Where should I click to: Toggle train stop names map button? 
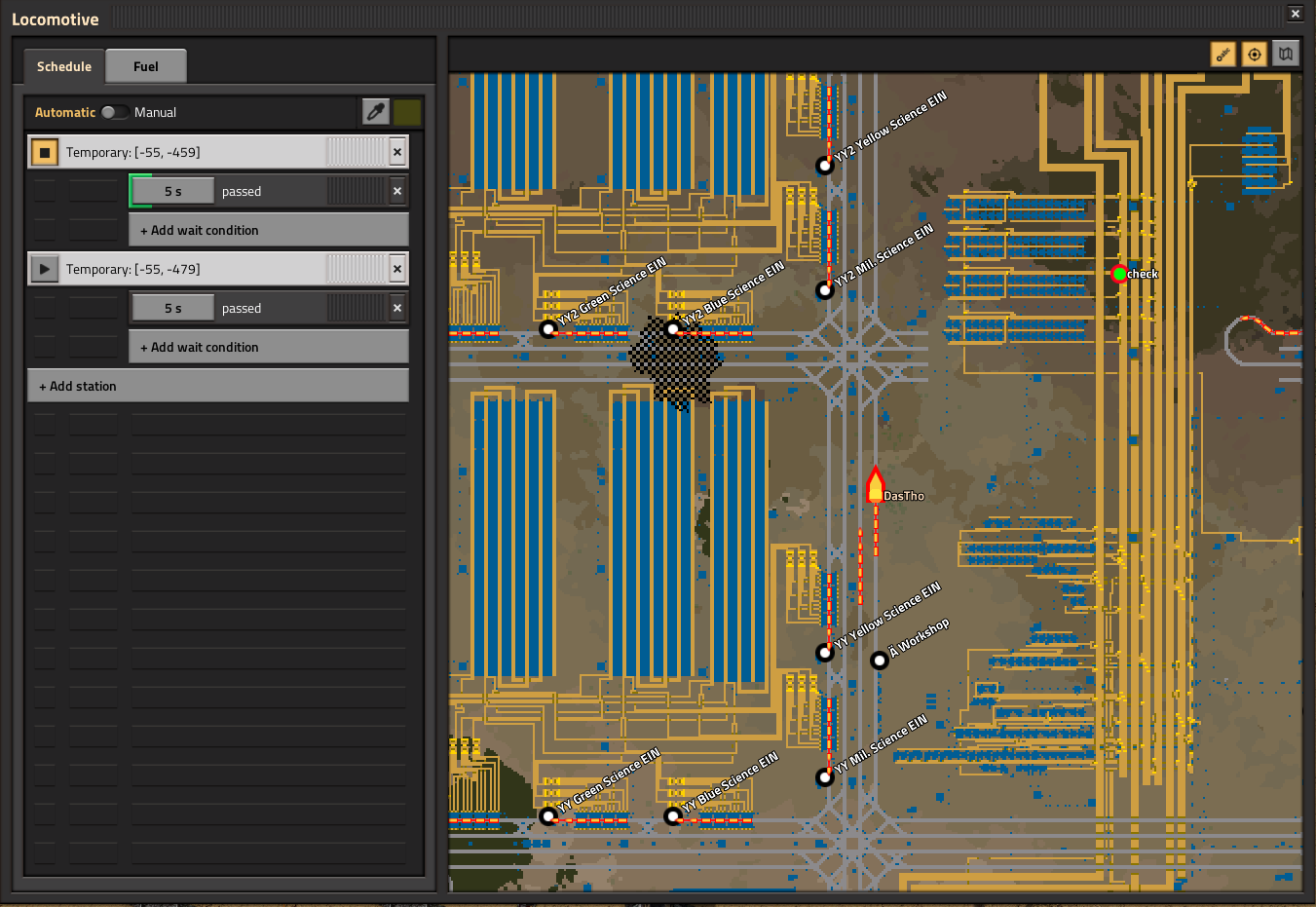tap(1223, 54)
